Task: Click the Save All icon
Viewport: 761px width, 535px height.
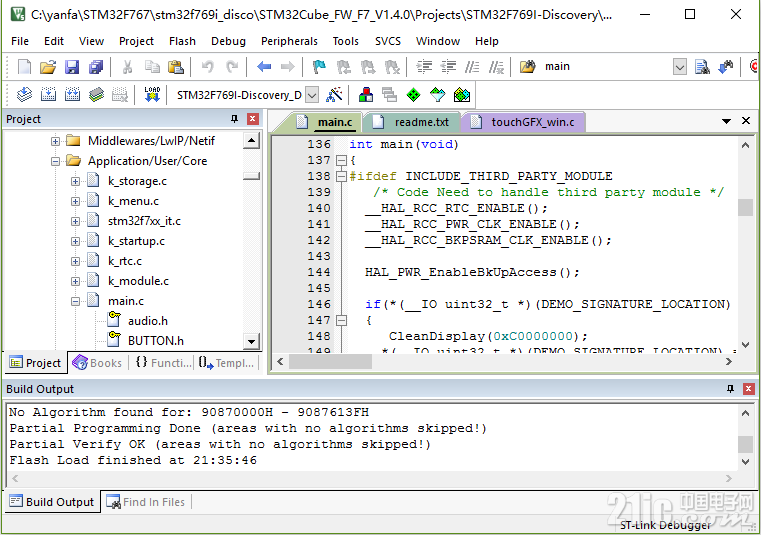Action: [96, 67]
